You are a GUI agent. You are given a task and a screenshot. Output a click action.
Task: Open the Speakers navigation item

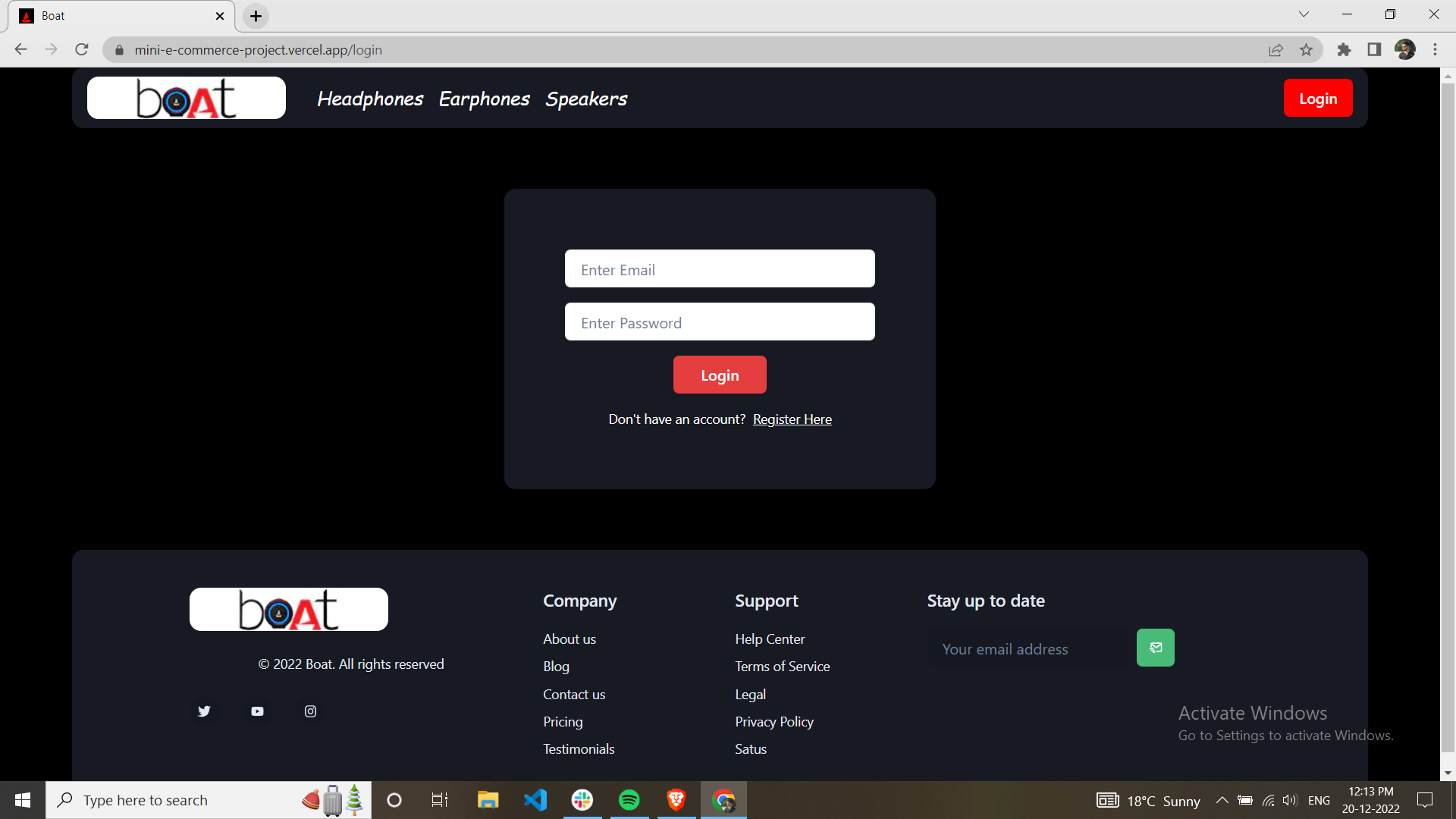[x=585, y=99]
